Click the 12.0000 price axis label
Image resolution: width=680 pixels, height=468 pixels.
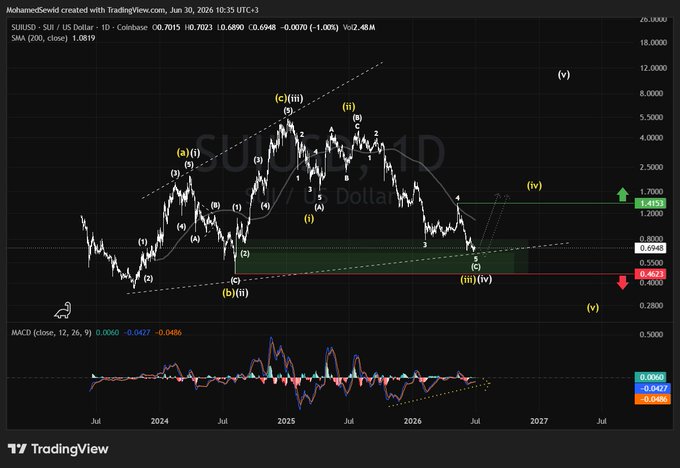pos(653,68)
